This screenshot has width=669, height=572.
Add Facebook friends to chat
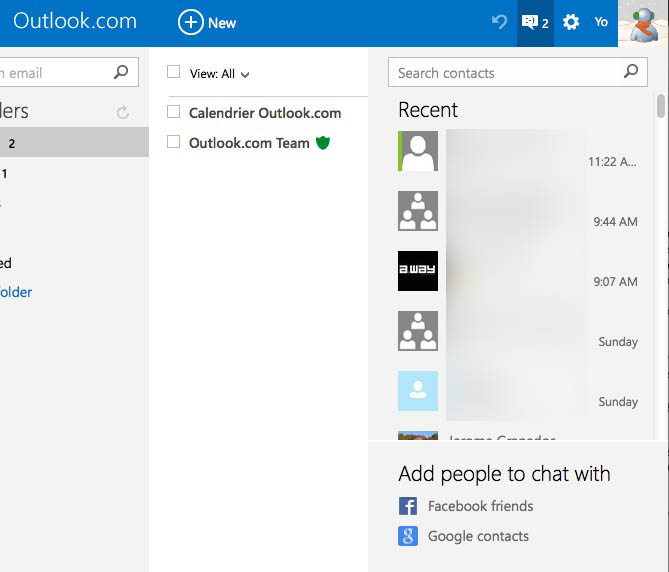[480, 506]
